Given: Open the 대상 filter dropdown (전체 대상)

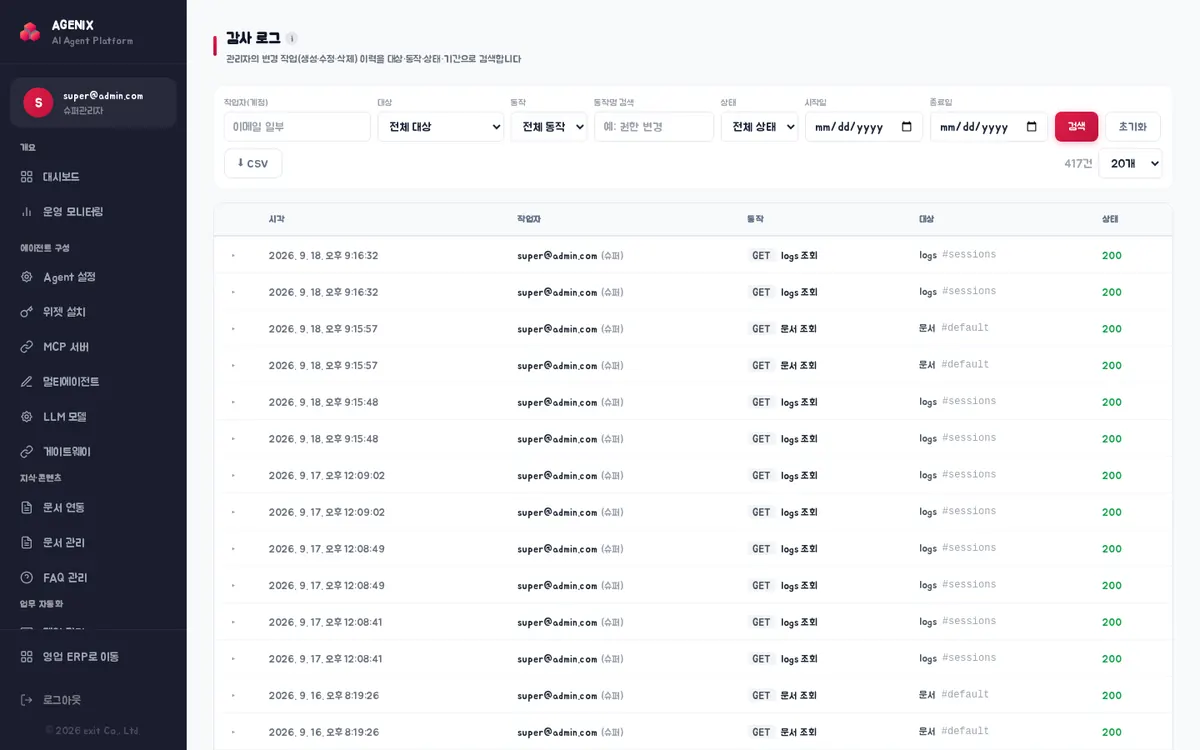Looking at the screenshot, I should 441,127.
